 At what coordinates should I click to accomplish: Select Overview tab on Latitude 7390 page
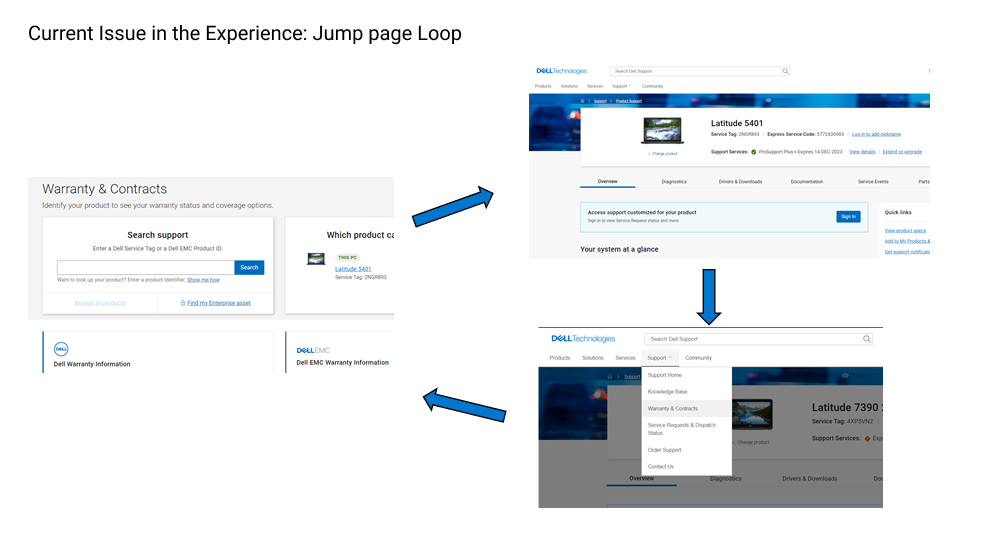(641, 479)
